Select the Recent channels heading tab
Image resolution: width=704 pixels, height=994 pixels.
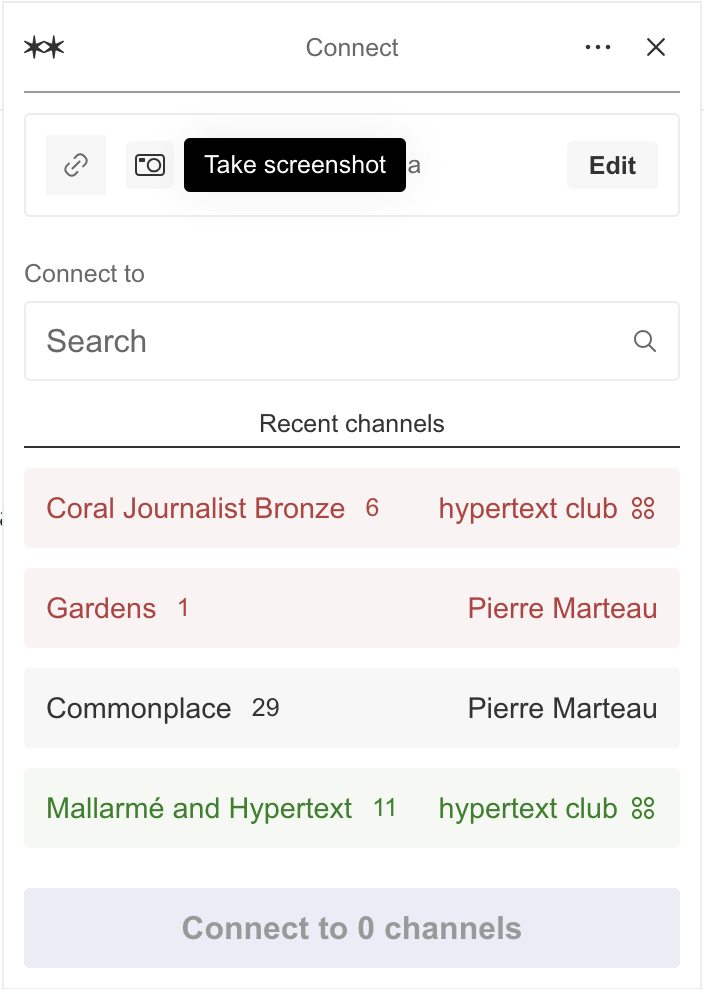pyautogui.click(x=352, y=423)
